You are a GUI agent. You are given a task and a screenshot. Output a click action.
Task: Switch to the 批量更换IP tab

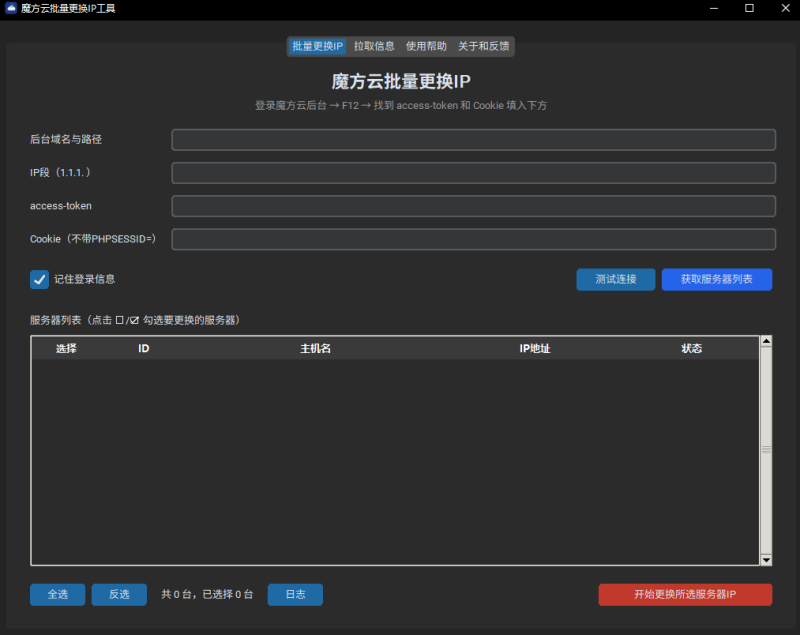click(x=317, y=46)
